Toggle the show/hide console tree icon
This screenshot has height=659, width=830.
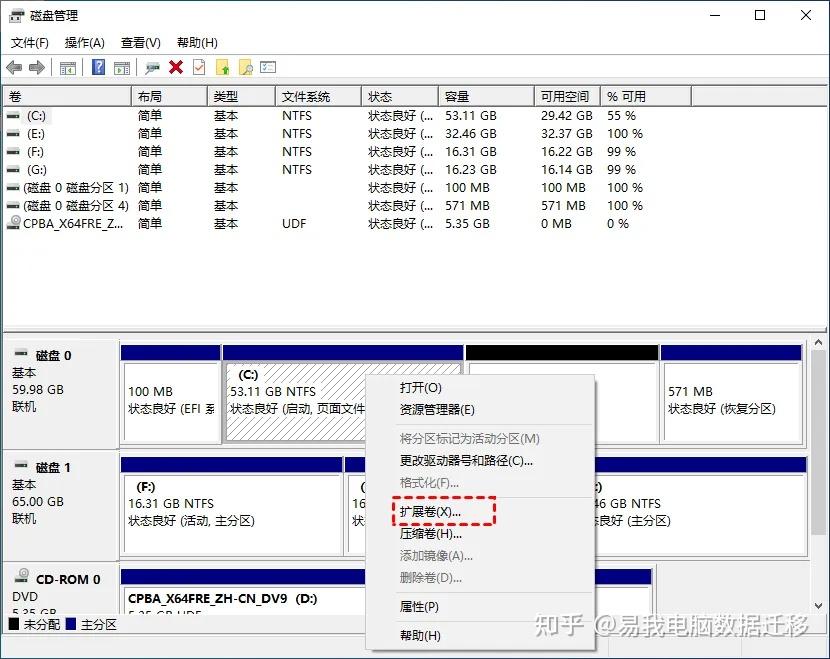point(67,67)
